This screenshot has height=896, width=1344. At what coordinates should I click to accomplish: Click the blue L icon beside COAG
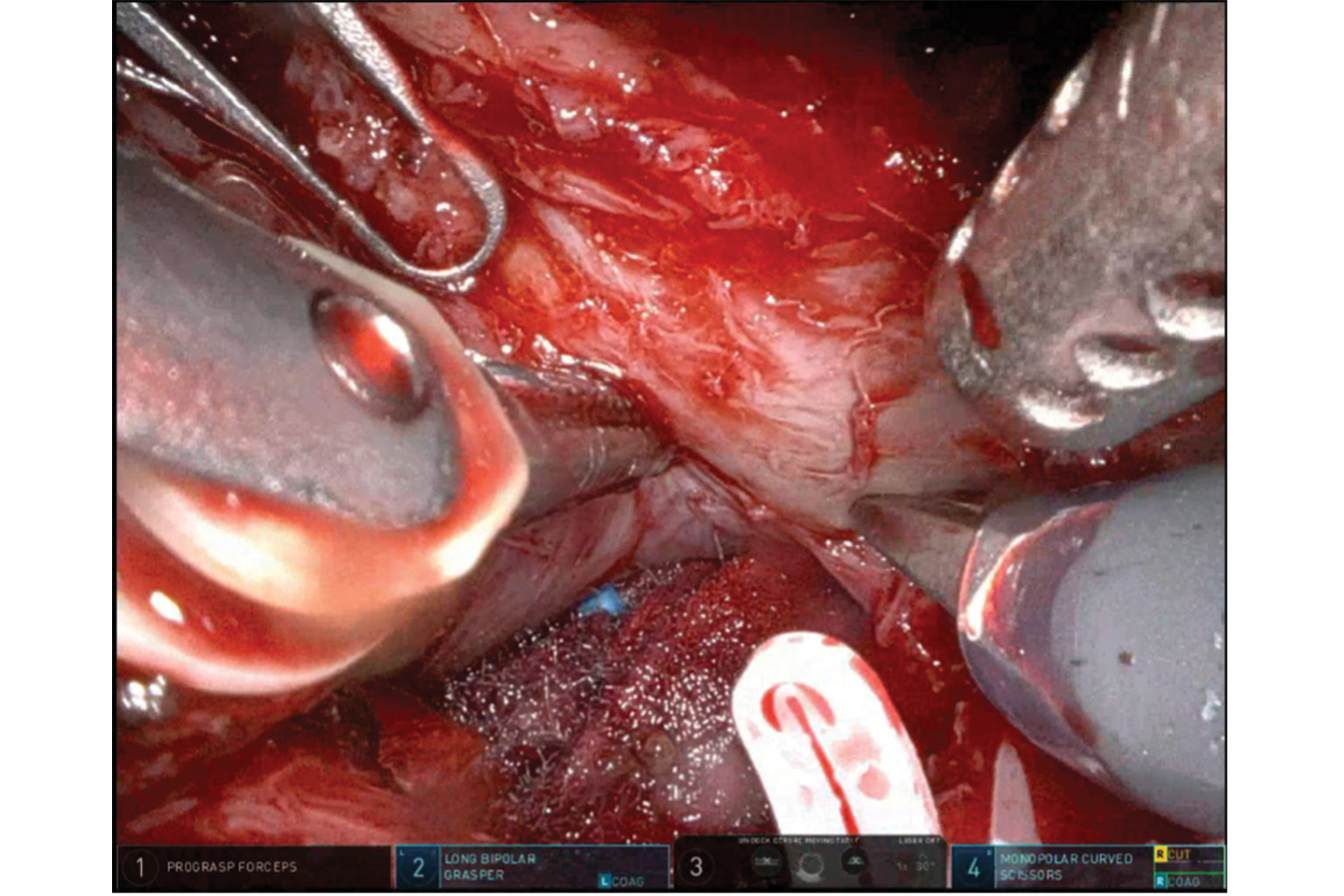pyautogui.click(x=604, y=881)
